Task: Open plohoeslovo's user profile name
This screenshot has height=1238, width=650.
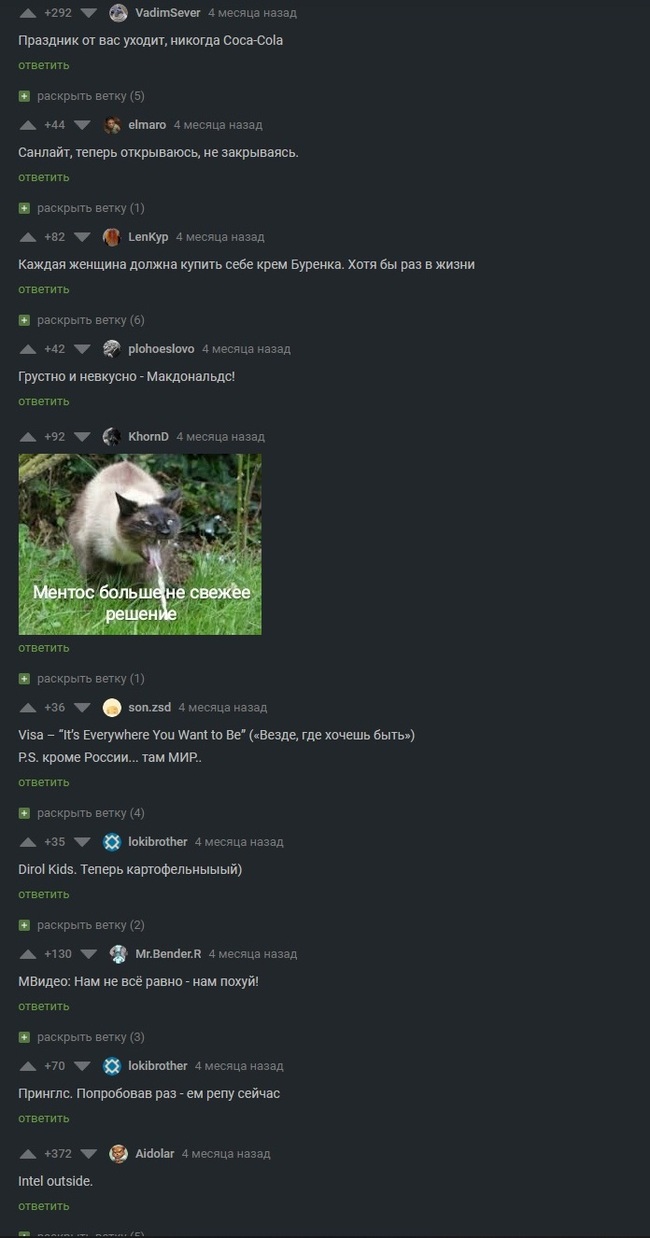Action: [x=162, y=349]
